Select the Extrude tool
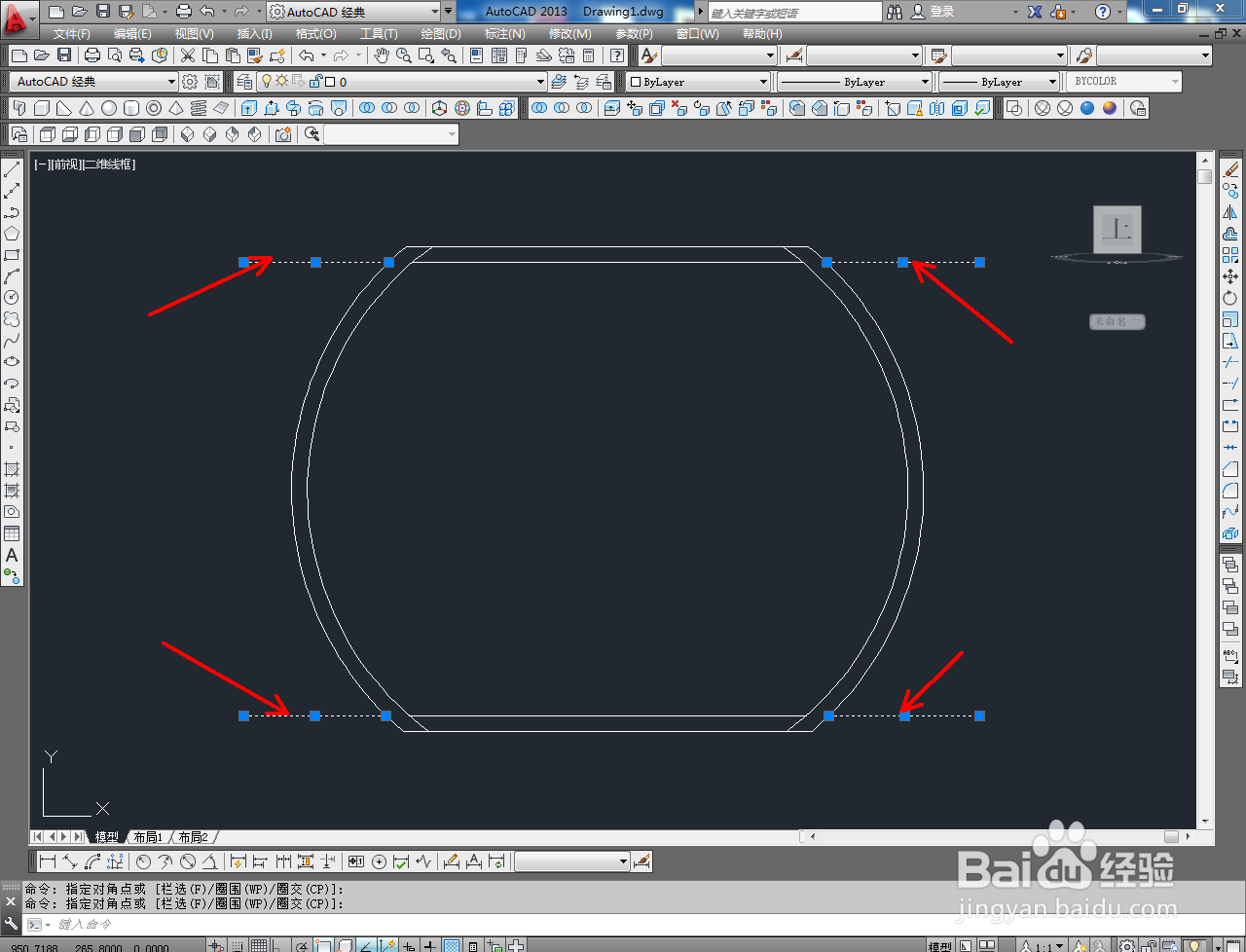The width and height of the screenshot is (1246, 952). point(249,108)
